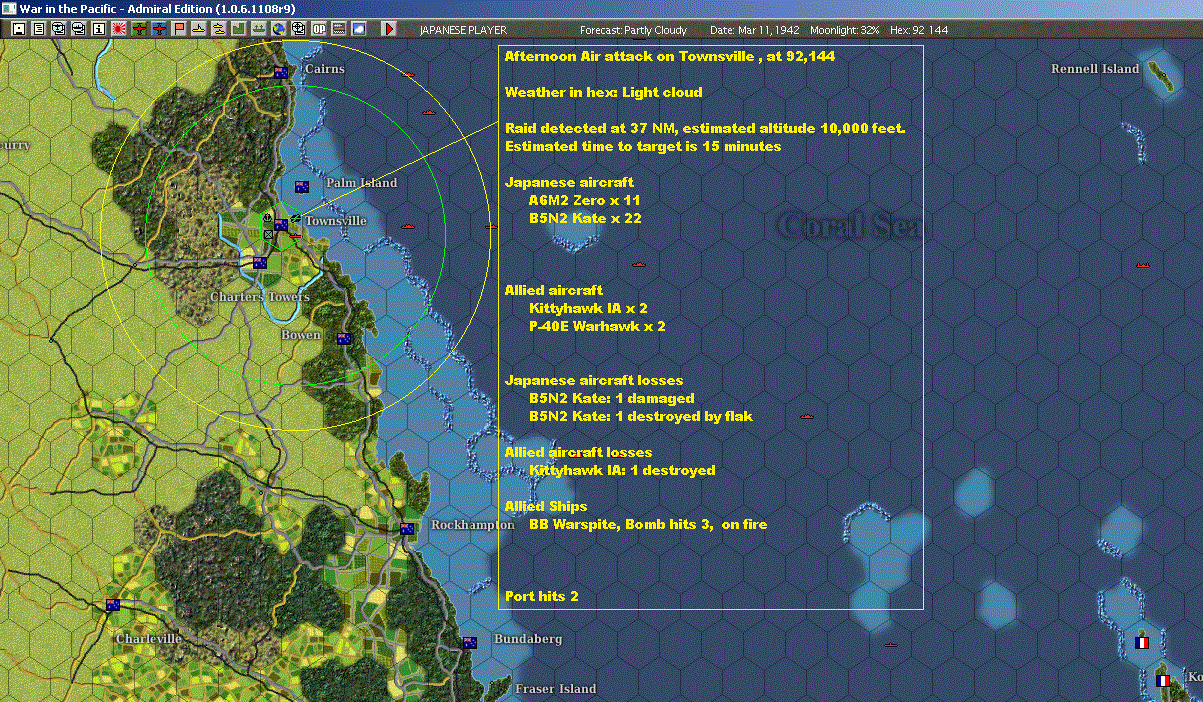The height and width of the screenshot is (702, 1203).
Task: Click 'Raid detected at 37 NM' line
Action: coord(705,129)
